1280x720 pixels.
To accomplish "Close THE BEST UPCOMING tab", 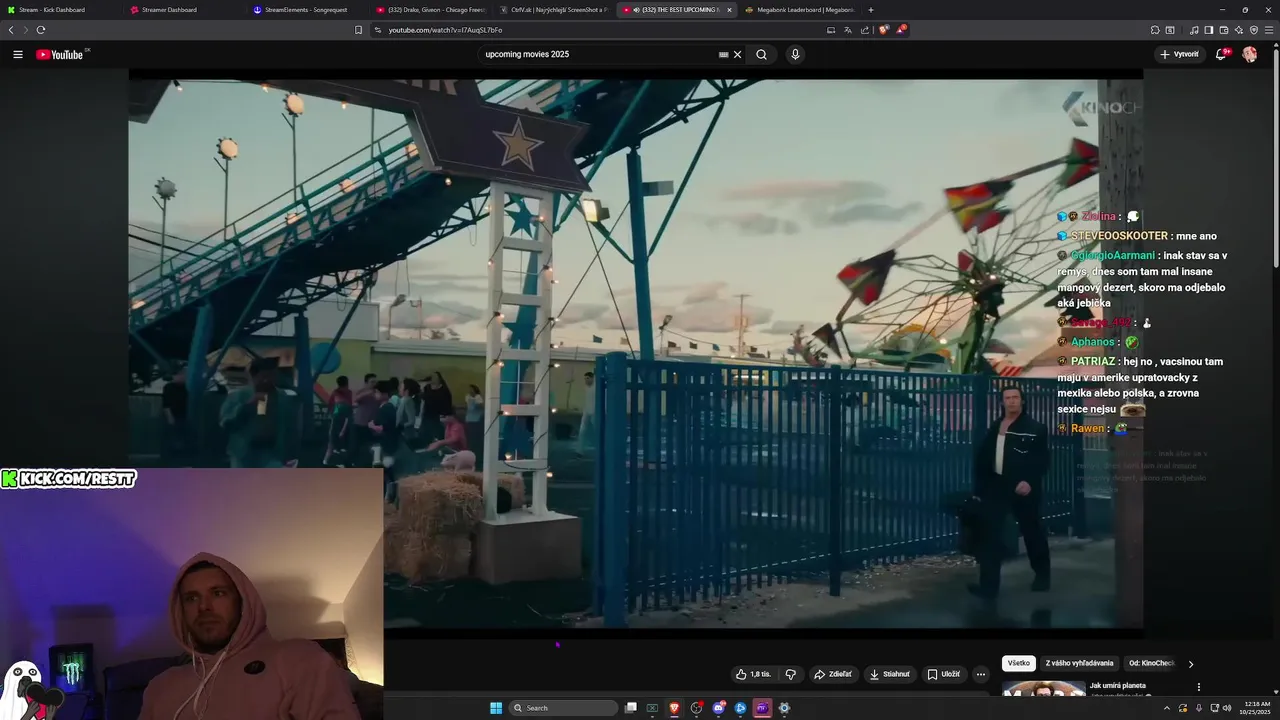I will click(x=729, y=10).
